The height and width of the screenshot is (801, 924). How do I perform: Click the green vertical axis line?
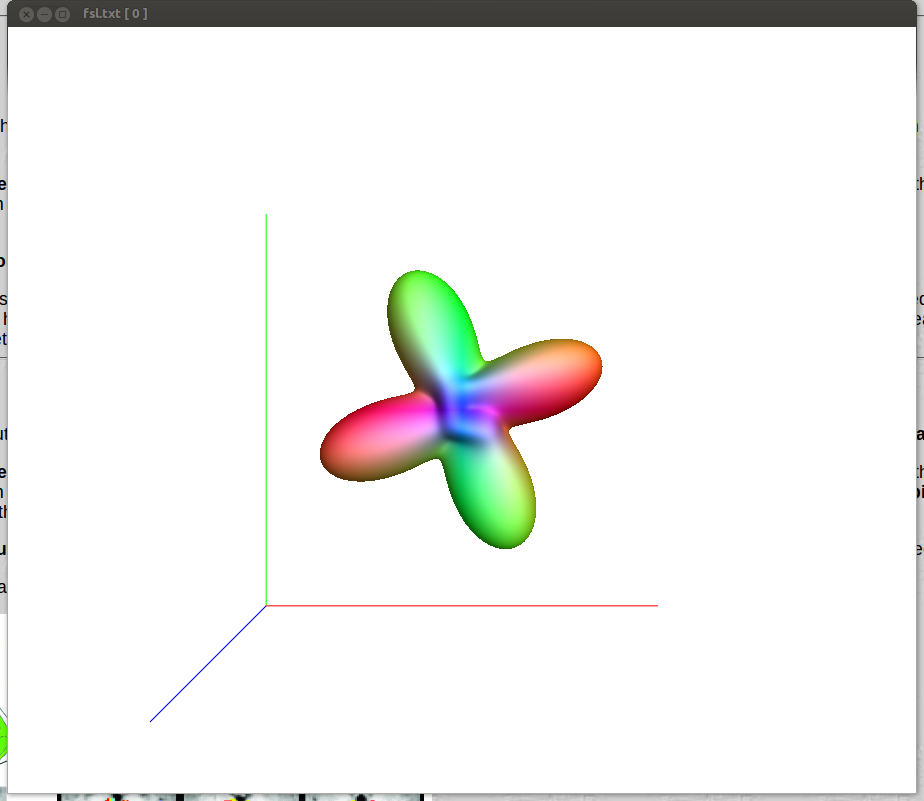(266, 400)
